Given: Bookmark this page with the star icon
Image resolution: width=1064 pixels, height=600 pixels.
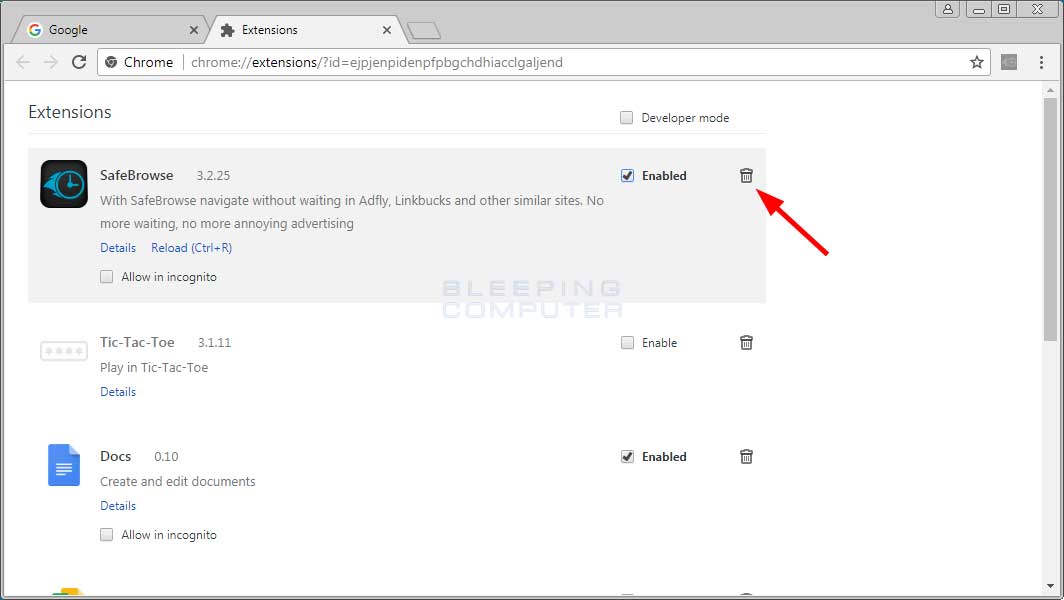Looking at the screenshot, I should (x=976, y=62).
